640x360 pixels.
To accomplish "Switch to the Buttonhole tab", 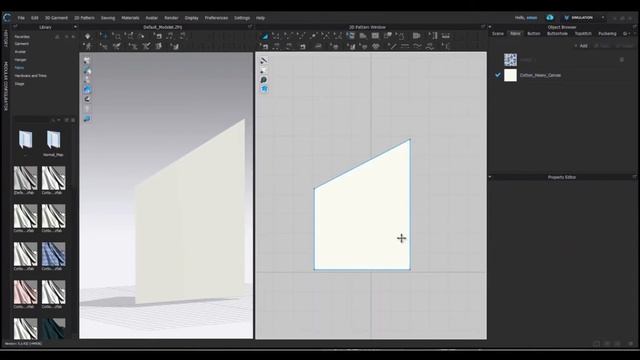I will pos(557,33).
